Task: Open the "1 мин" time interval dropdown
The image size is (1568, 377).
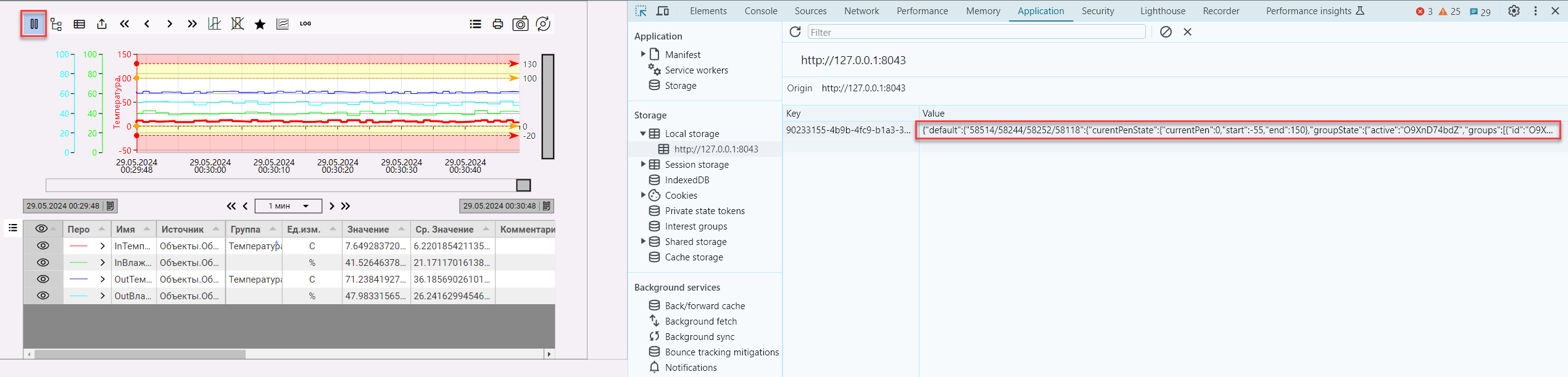Action: [x=288, y=206]
